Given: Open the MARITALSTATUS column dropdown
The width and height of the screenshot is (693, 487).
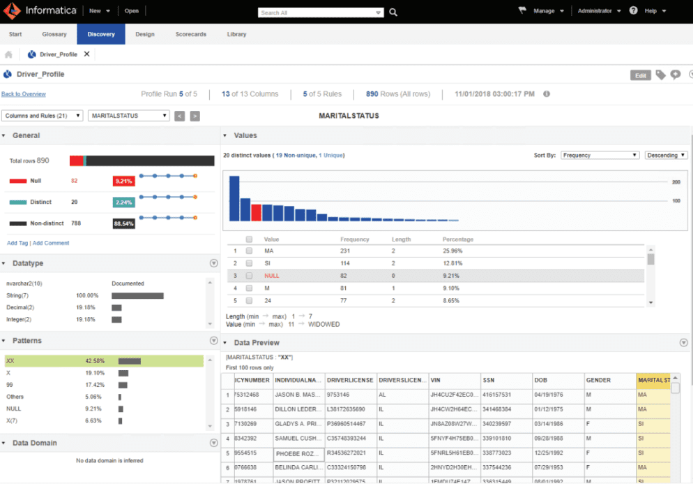Looking at the screenshot, I should (129, 116).
